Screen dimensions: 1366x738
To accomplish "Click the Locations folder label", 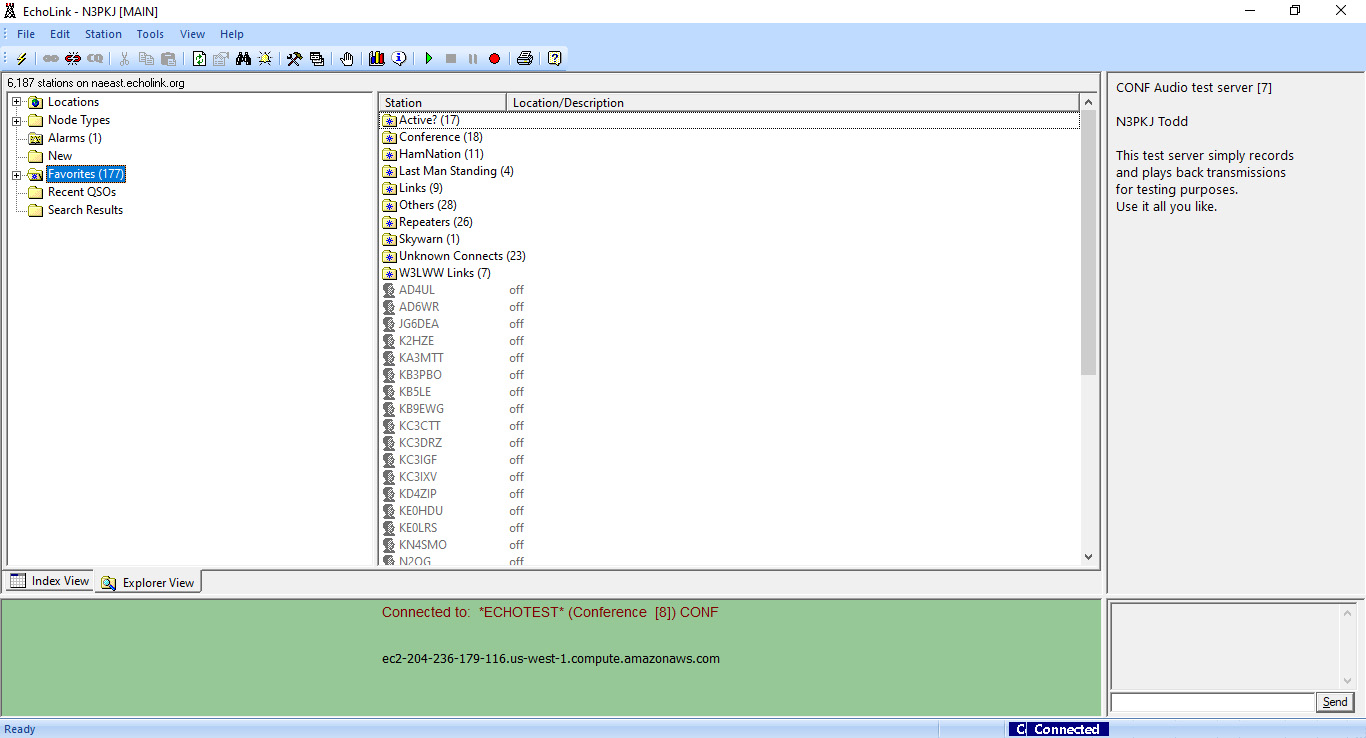I will coord(73,102).
